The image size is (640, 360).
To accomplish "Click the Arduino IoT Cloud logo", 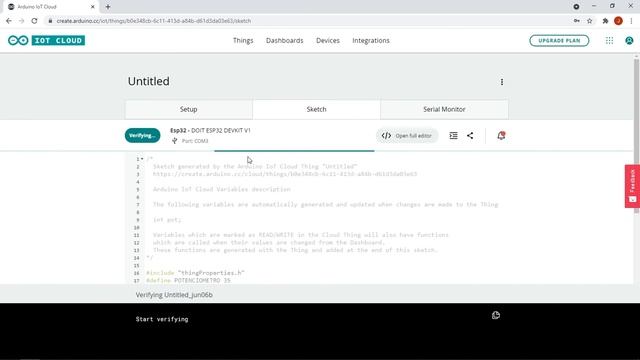I will pyautogui.click(x=46, y=40).
